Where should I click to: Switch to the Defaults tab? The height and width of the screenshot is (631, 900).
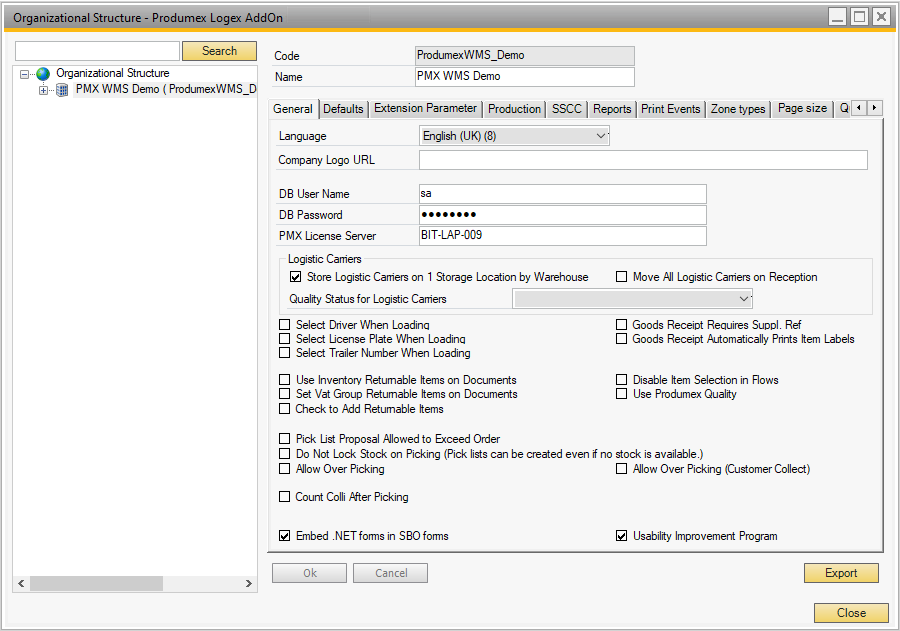coord(344,108)
